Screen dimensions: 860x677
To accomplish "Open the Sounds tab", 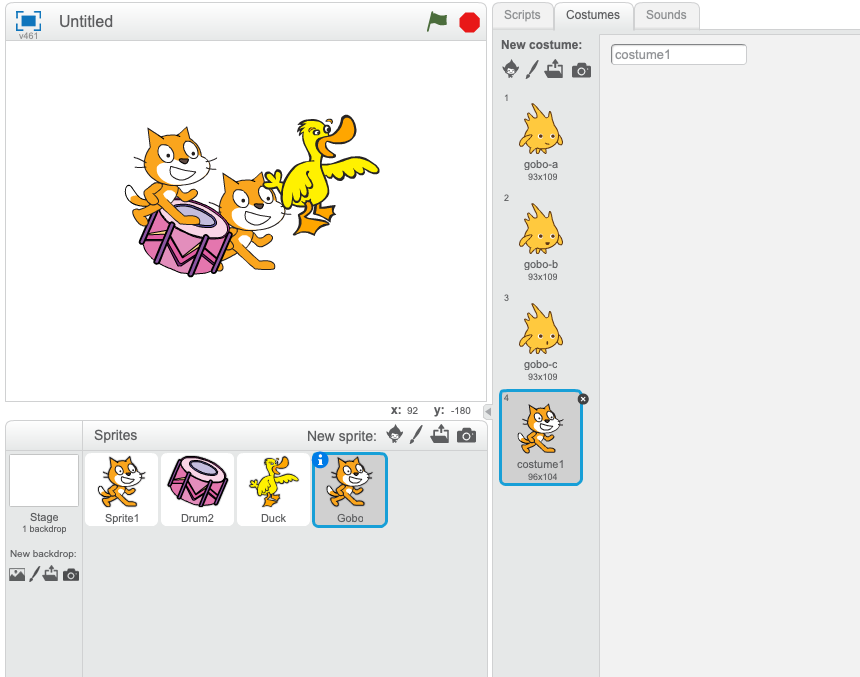I will (x=666, y=15).
